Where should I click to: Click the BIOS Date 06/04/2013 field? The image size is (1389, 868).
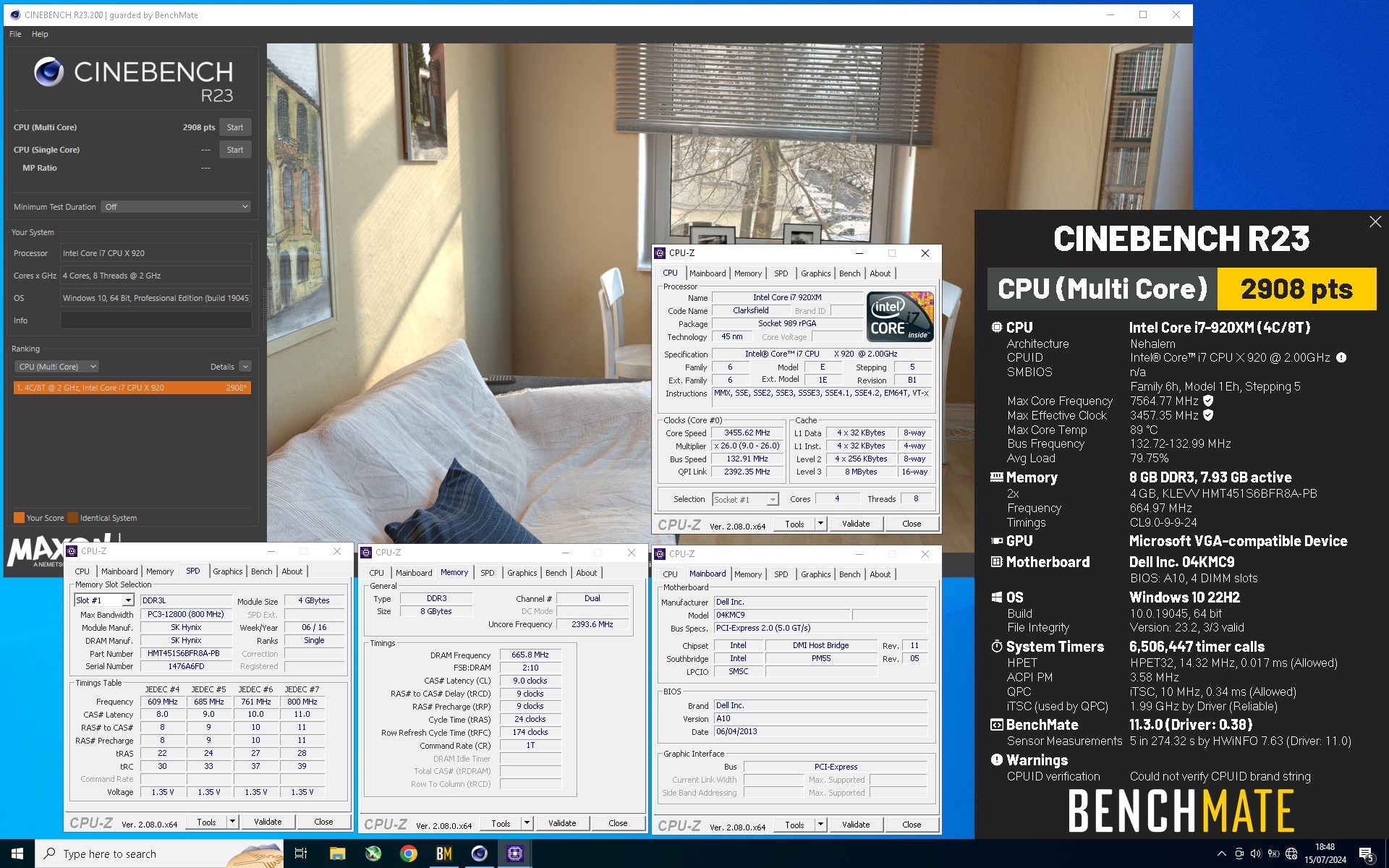820,731
